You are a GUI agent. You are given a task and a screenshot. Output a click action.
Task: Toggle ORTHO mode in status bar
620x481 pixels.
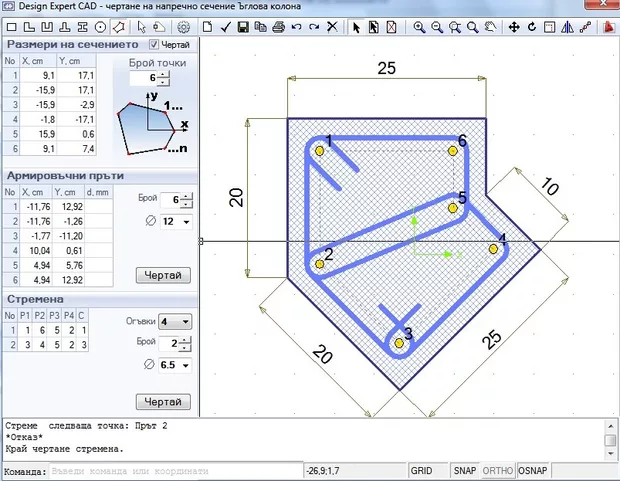coord(497,470)
